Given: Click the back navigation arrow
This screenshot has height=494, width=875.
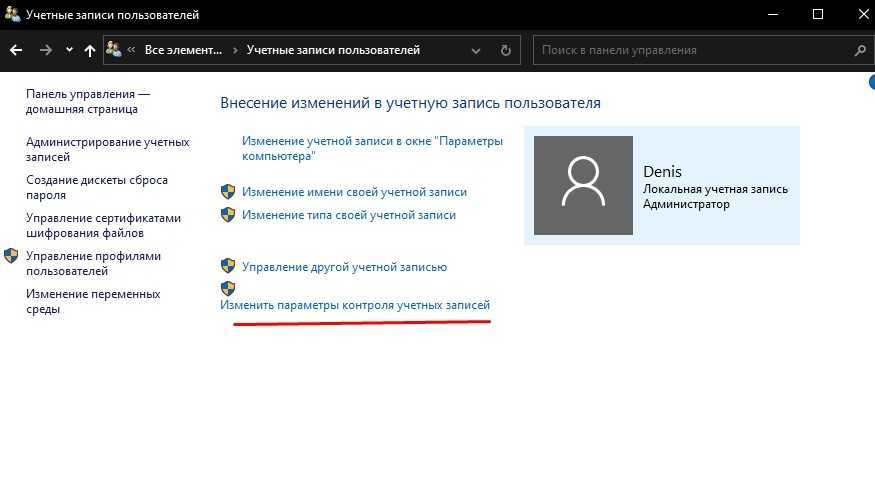Looking at the screenshot, I should tap(16, 50).
